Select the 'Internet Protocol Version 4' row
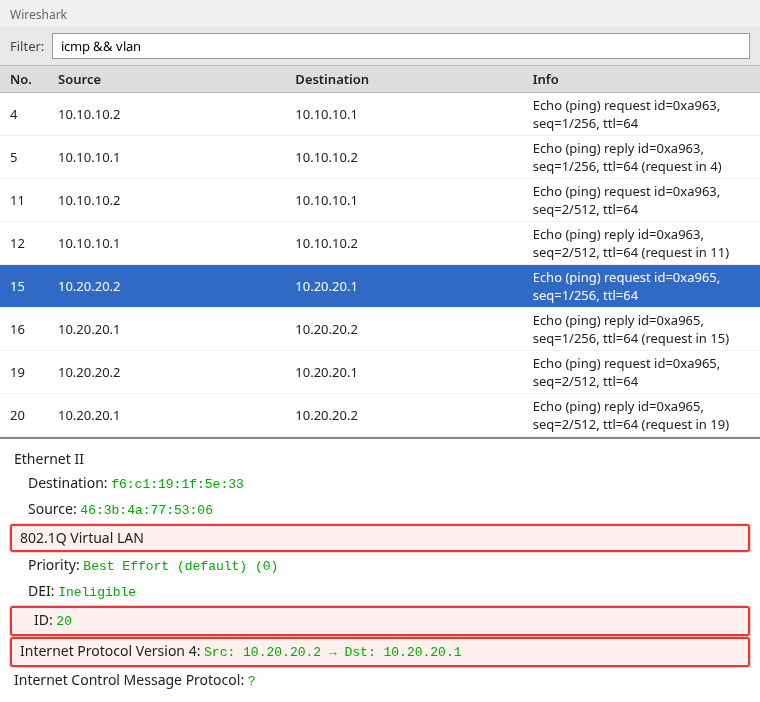The image size is (760, 702). pyautogui.click(x=380, y=652)
